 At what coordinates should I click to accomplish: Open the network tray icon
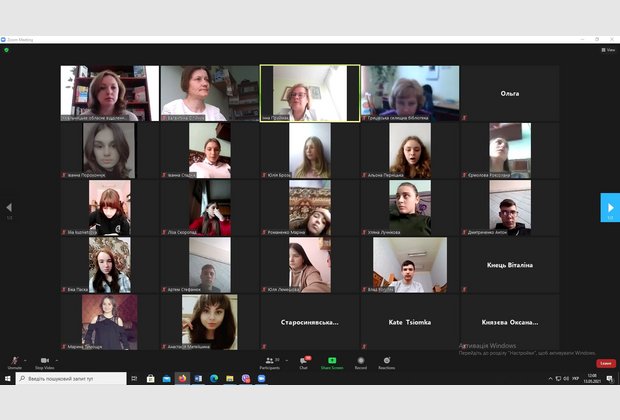(x=558, y=378)
